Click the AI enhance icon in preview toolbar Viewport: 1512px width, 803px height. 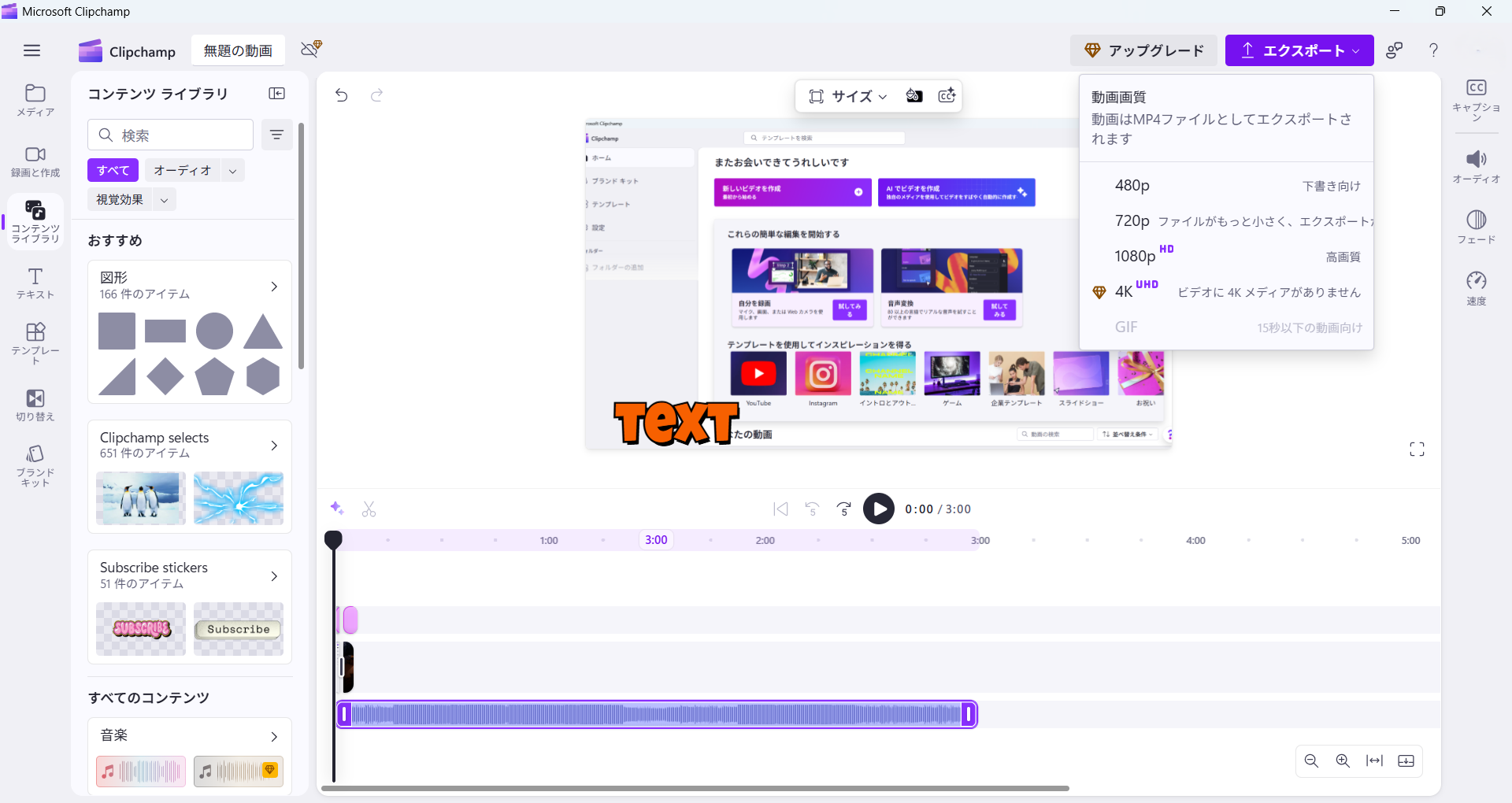point(947,96)
